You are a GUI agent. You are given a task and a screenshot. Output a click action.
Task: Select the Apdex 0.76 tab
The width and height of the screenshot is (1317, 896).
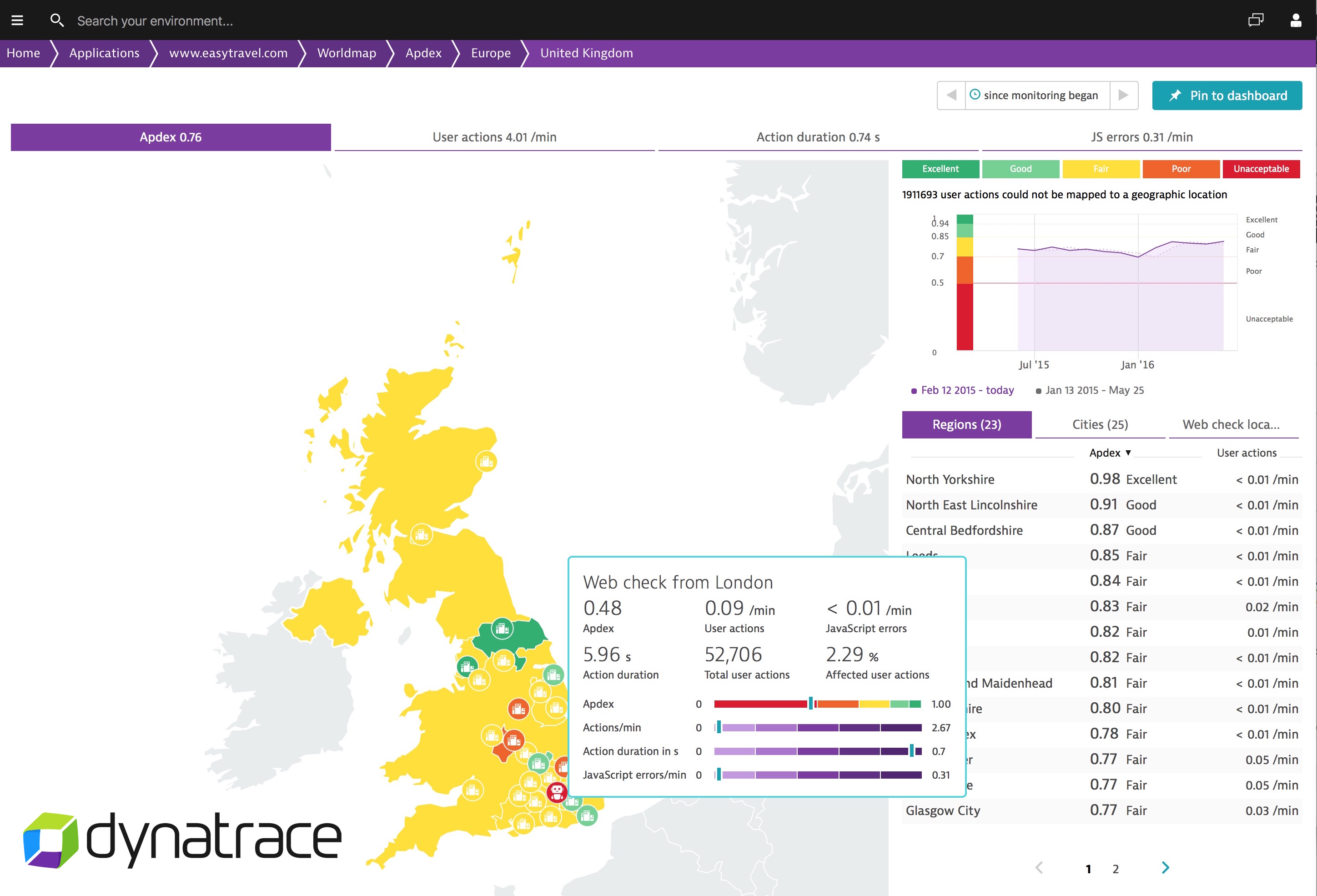coord(171,137)
